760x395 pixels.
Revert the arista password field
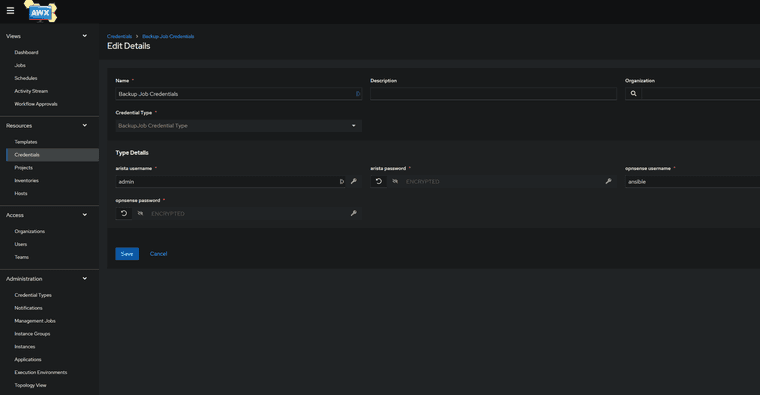coord(379,181)
